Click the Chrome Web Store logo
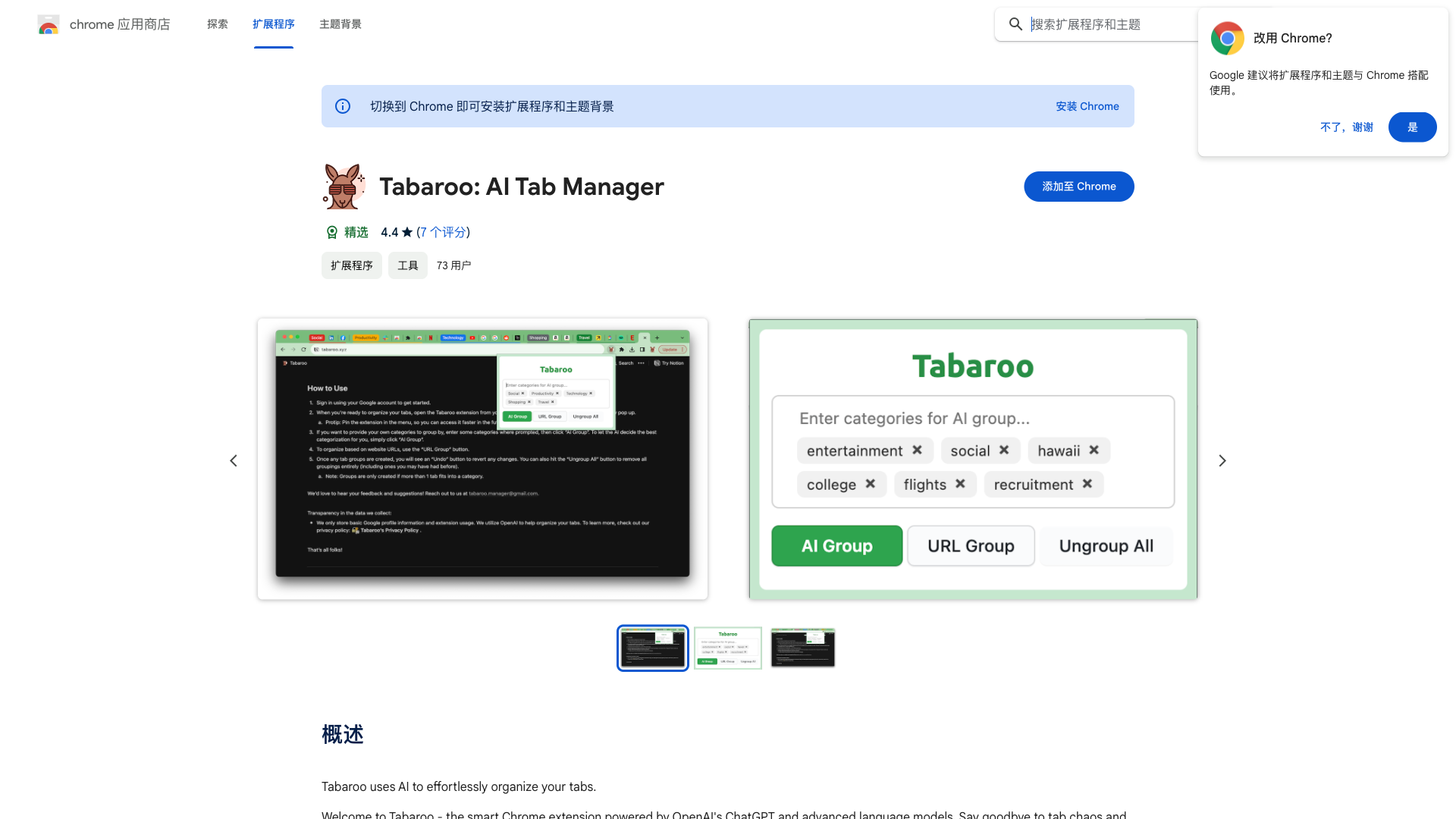 49,24
